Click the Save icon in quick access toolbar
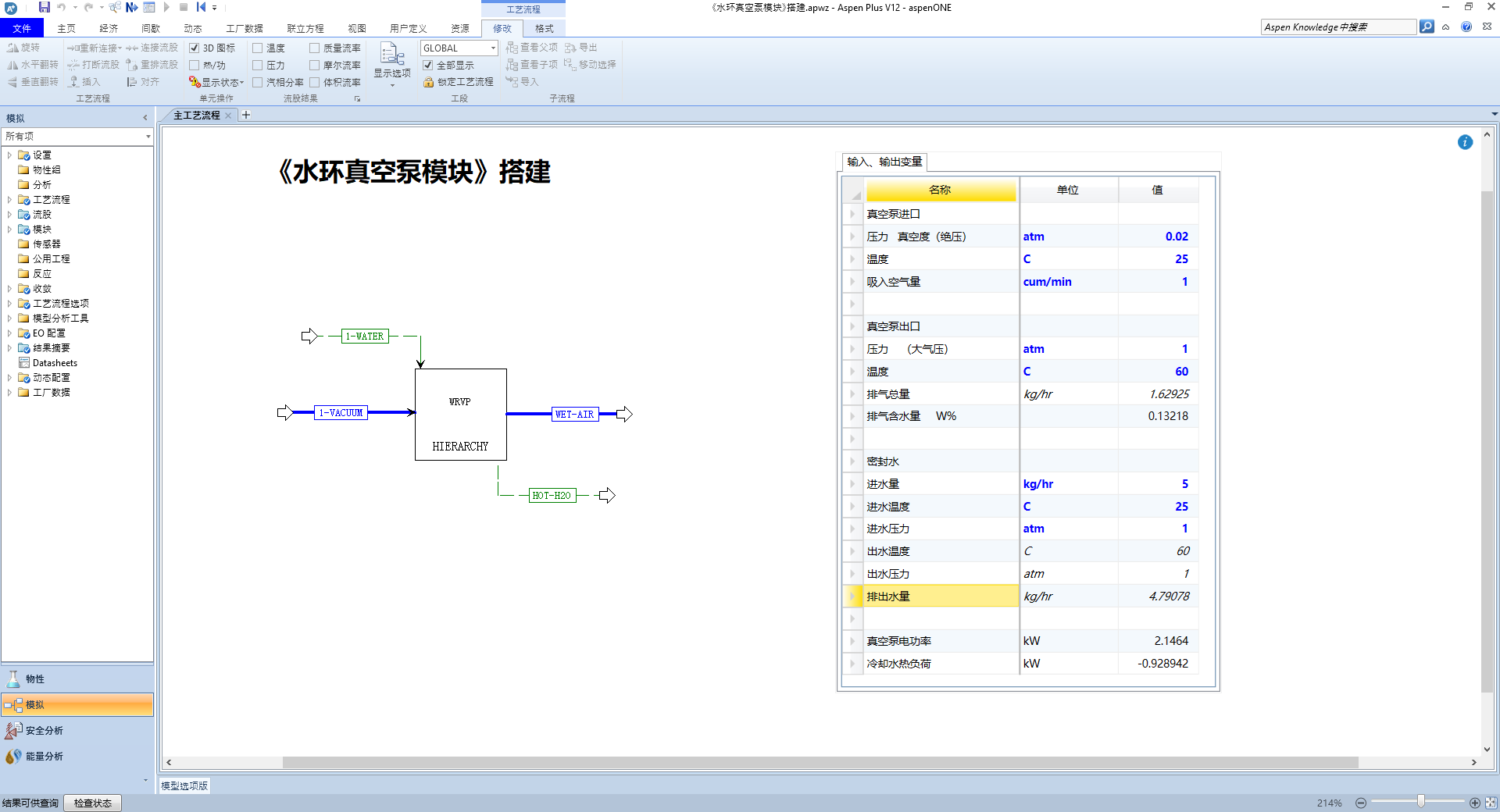1500x812 pixels. (x=45, y=7)
